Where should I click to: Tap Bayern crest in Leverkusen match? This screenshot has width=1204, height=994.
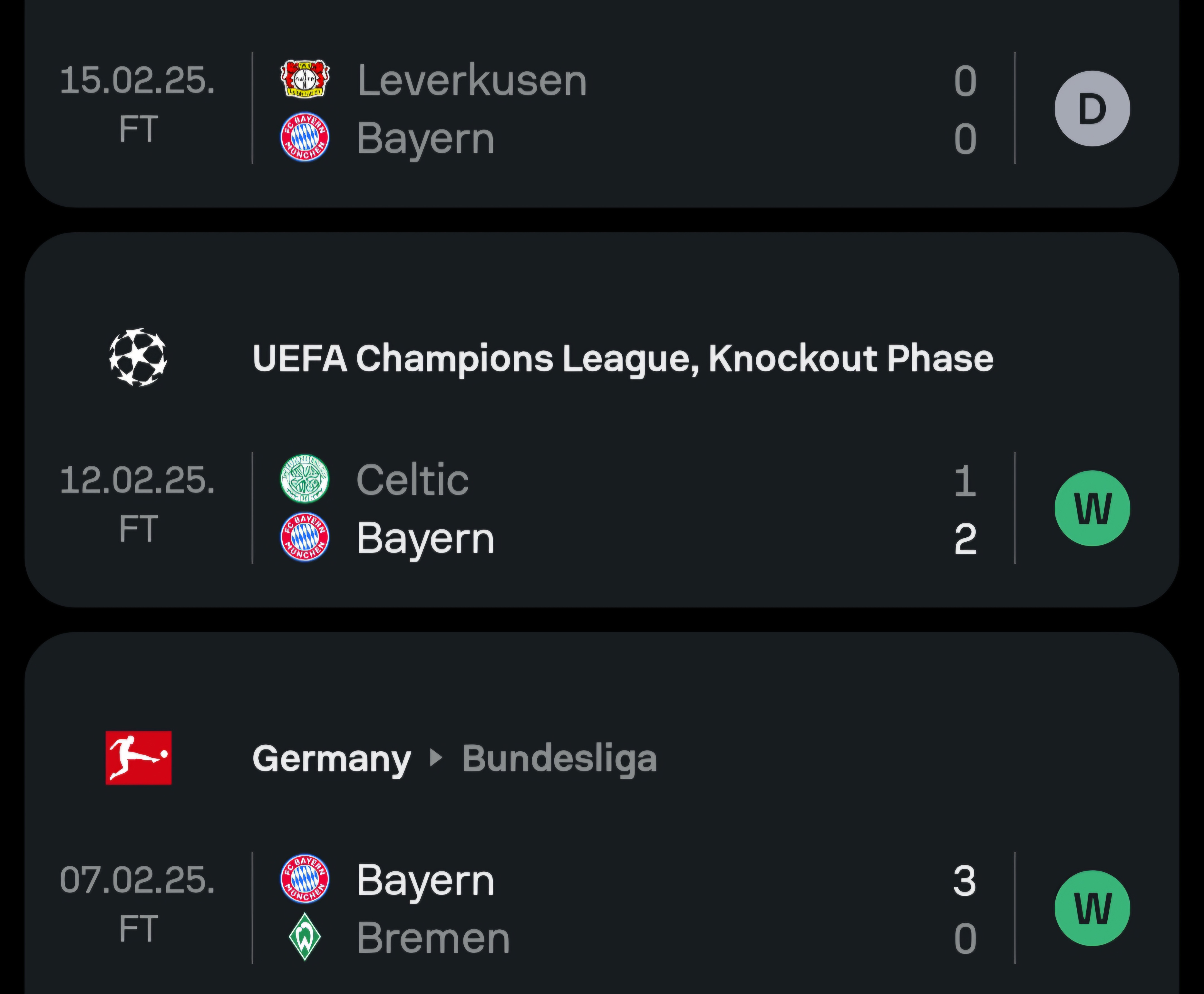(x=305, y=137)
